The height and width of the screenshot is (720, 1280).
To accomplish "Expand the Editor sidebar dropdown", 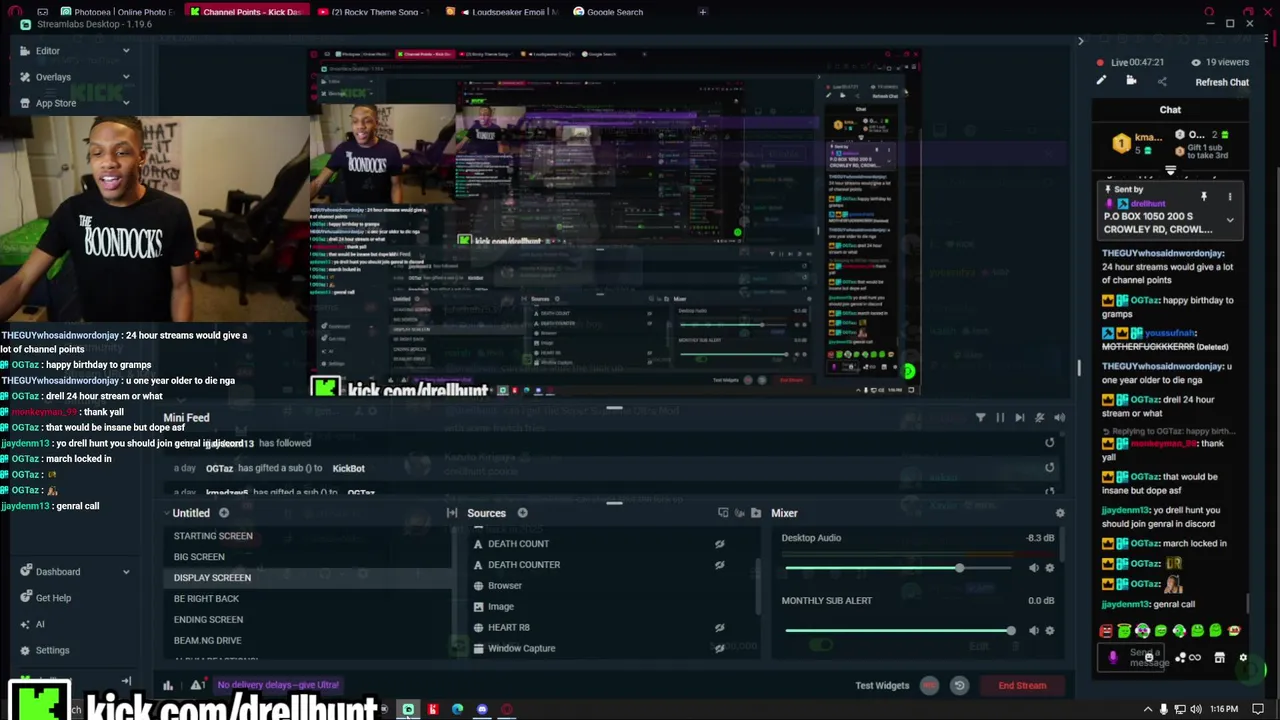I will (126, 51).
